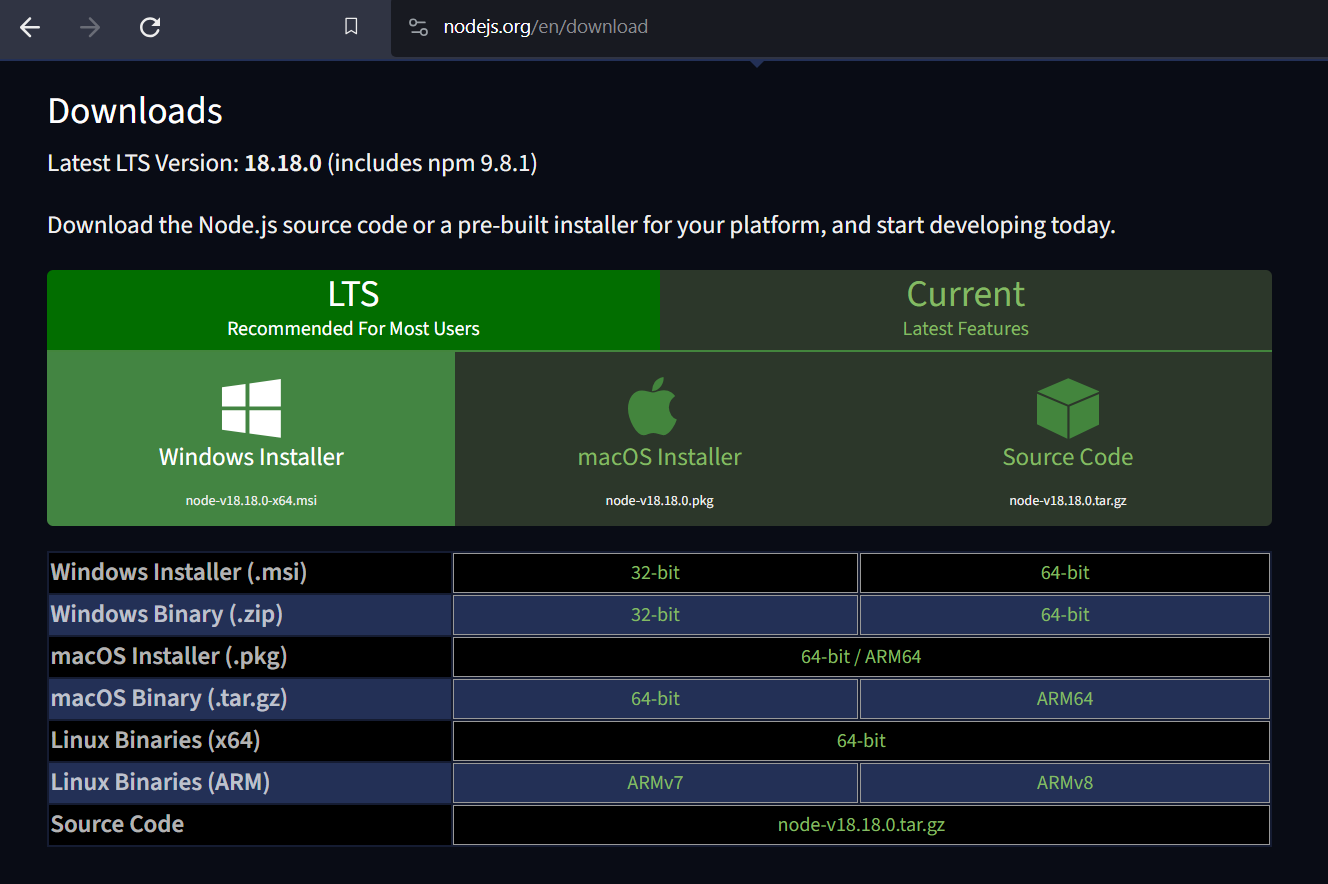Choose ARMv7 Linux Binaries

(655, 783)
